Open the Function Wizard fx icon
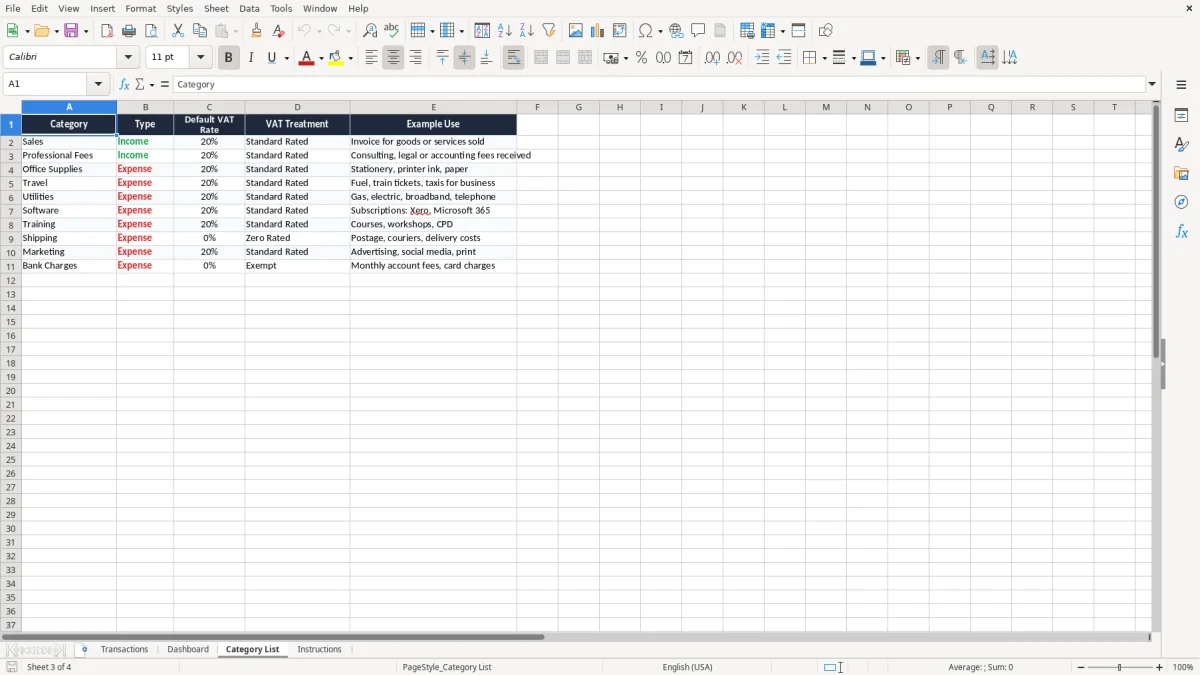 [x=124, y=85]
